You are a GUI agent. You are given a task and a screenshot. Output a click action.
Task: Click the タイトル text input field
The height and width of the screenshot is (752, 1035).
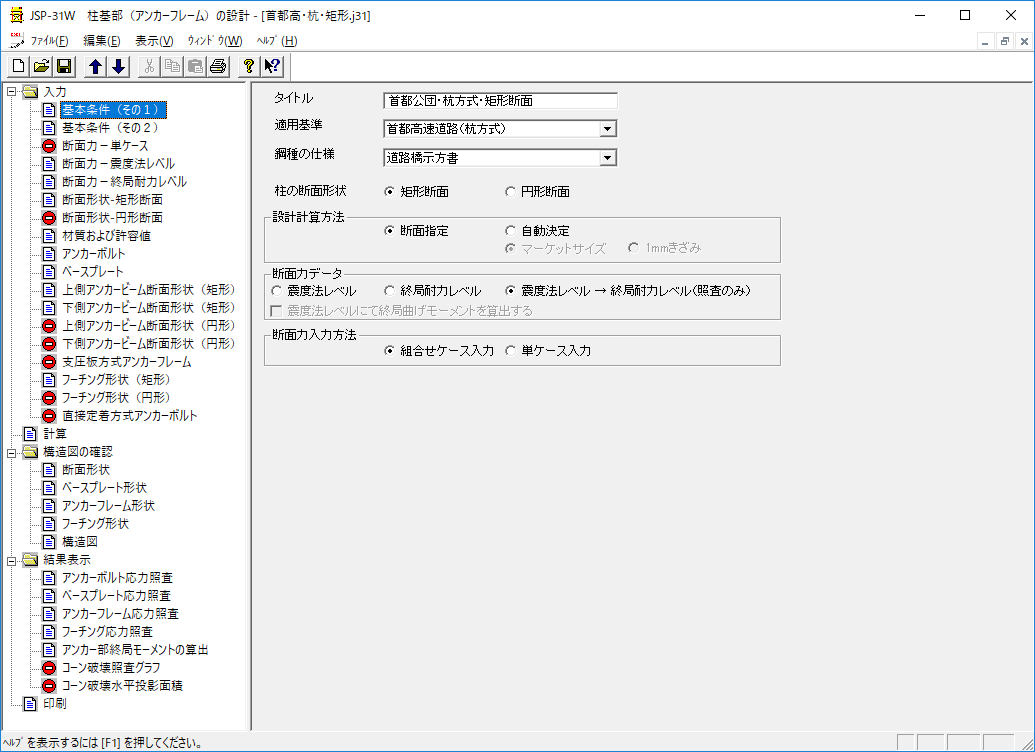pyautogui.click(x=500, y=101)
